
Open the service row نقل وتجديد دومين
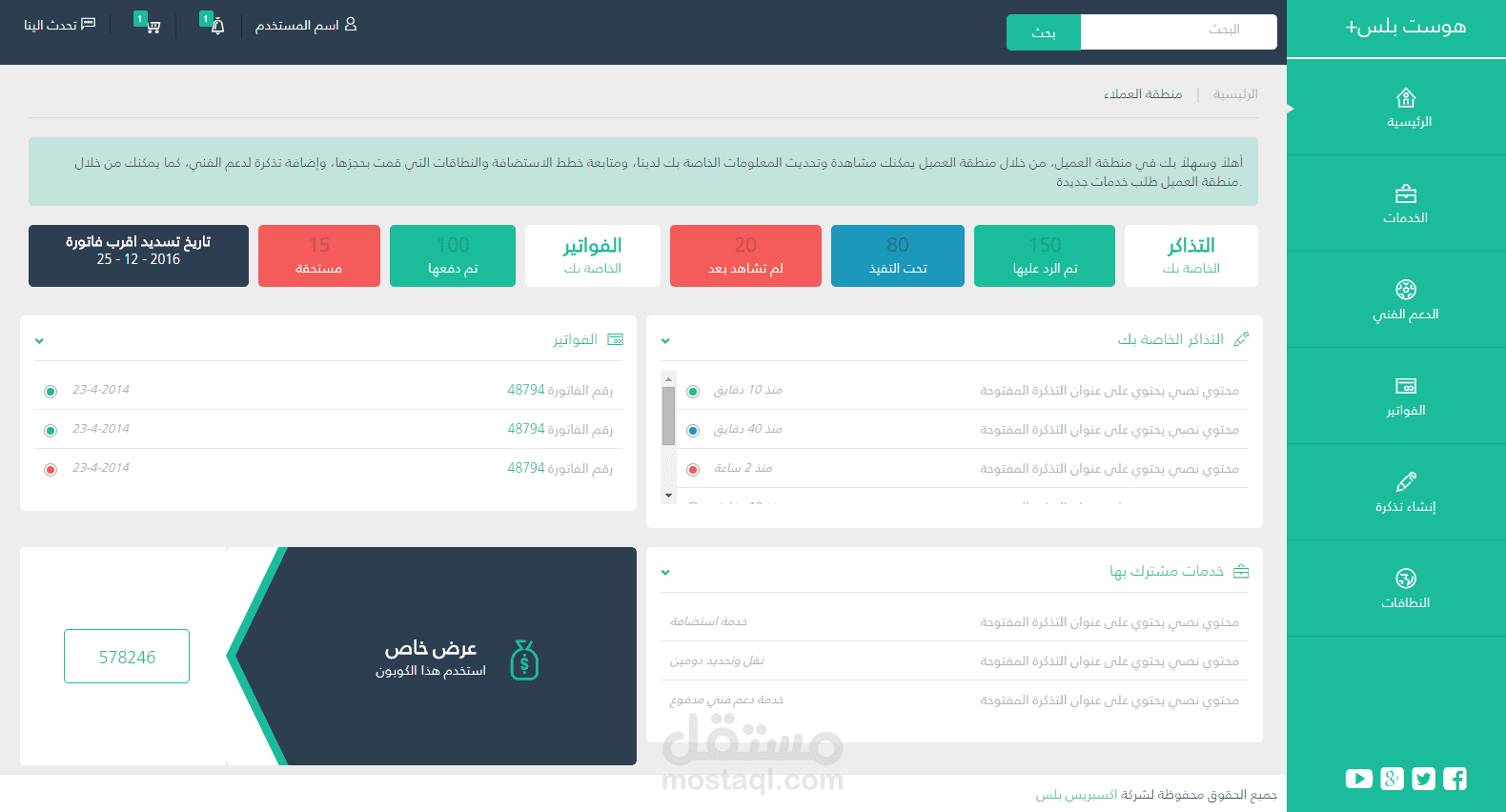[x=954, y=660]
